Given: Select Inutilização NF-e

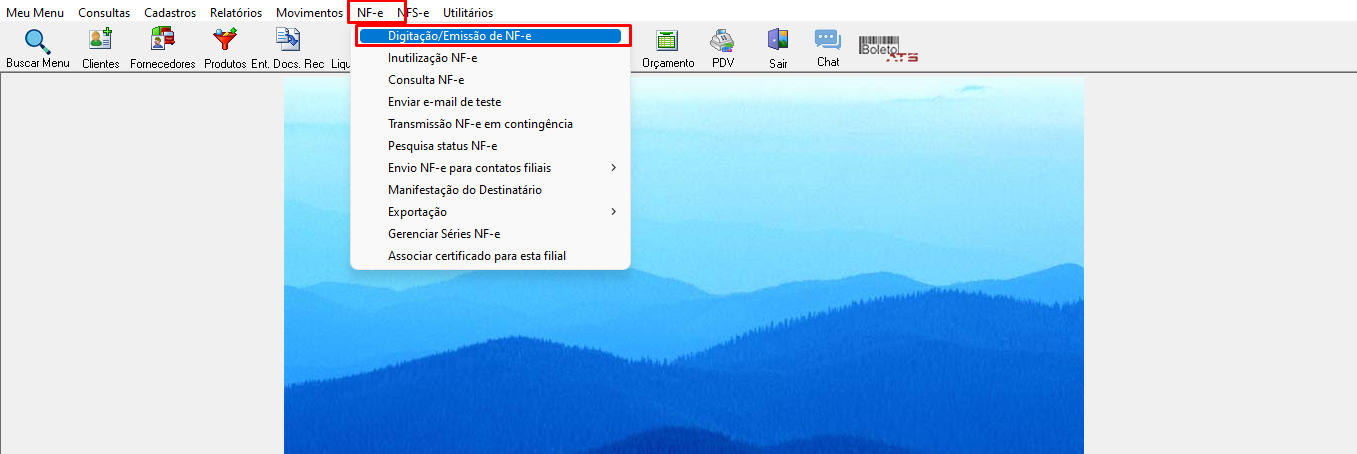Looking at the screenshot, I should click(x=490, y=58).
